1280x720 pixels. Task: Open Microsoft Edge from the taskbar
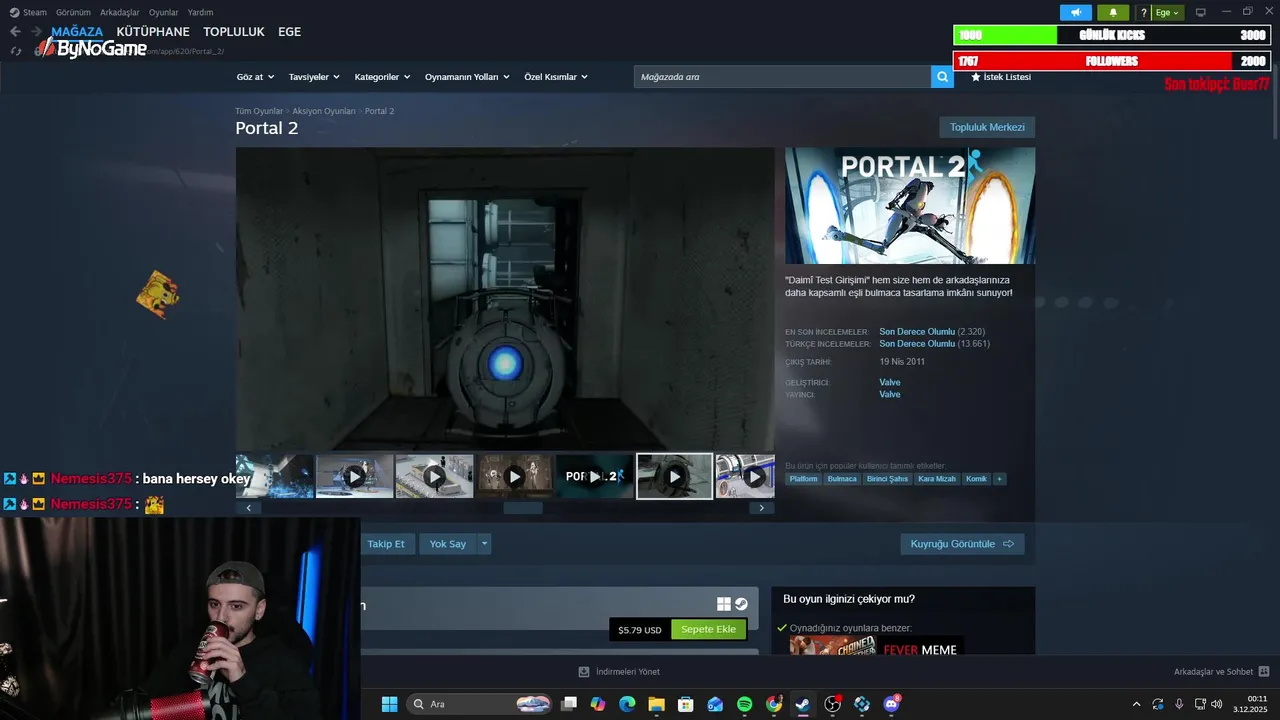[627, 704]
